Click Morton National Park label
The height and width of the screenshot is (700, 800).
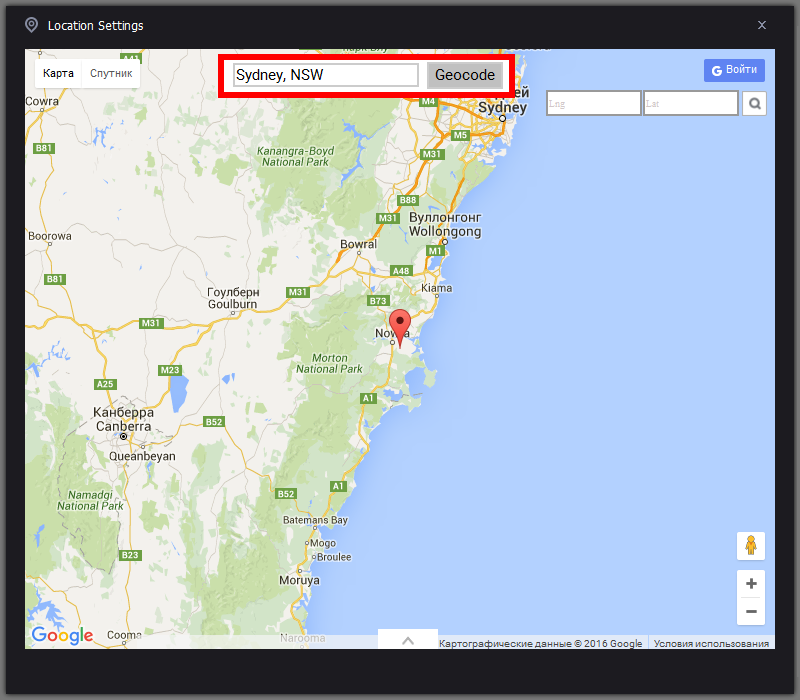pyautogui.click(x=329, y=363)
